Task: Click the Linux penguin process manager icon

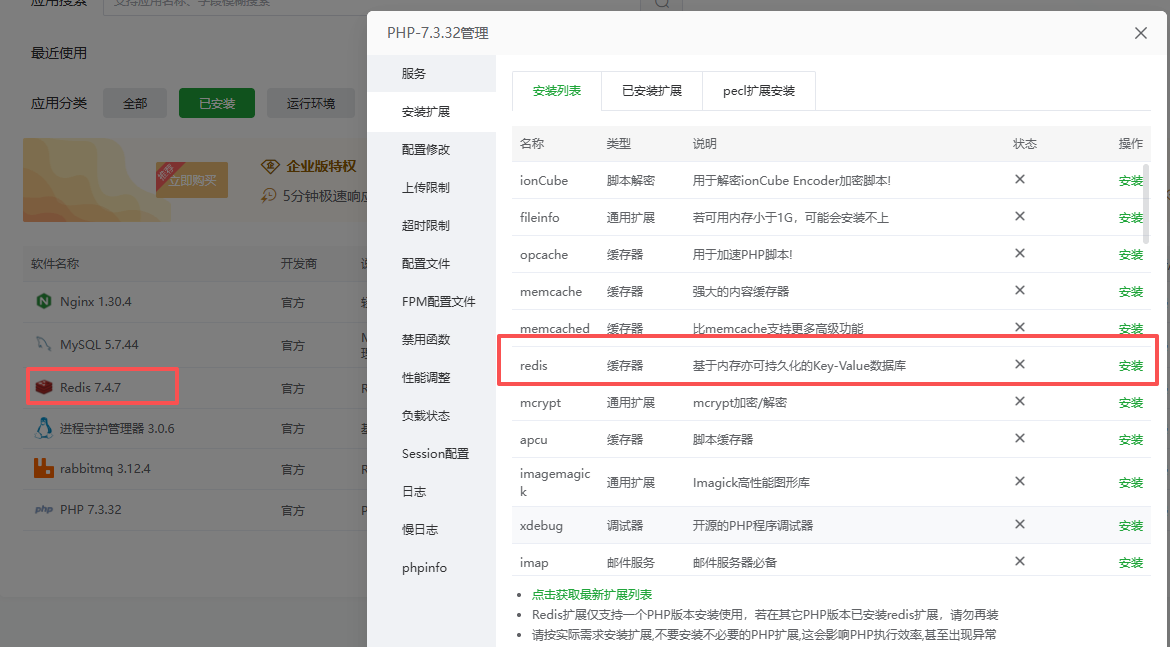Action: pos(44,428)
